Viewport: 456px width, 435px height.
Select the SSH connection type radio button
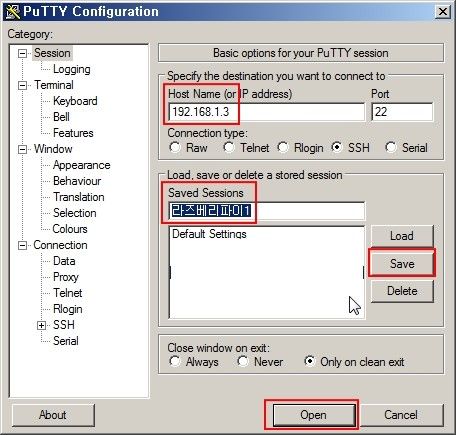click(x=337, y=147)
